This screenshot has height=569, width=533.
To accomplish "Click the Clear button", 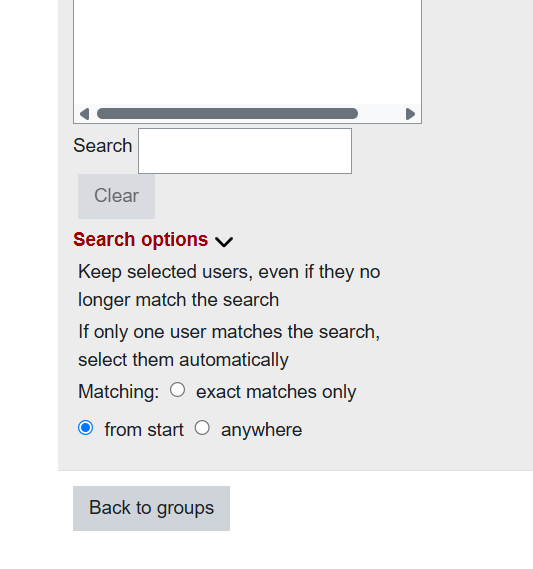I will coord(116,196).
